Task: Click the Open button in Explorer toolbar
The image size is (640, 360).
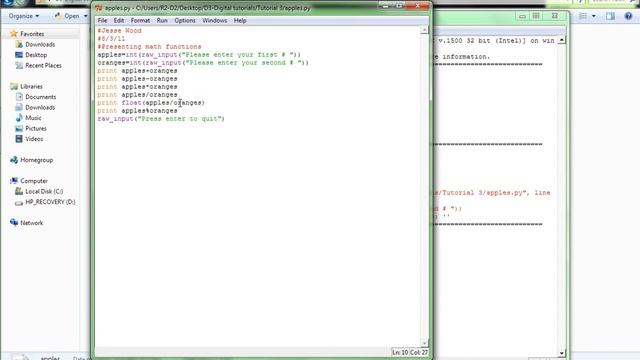Action: coord(68,16)
